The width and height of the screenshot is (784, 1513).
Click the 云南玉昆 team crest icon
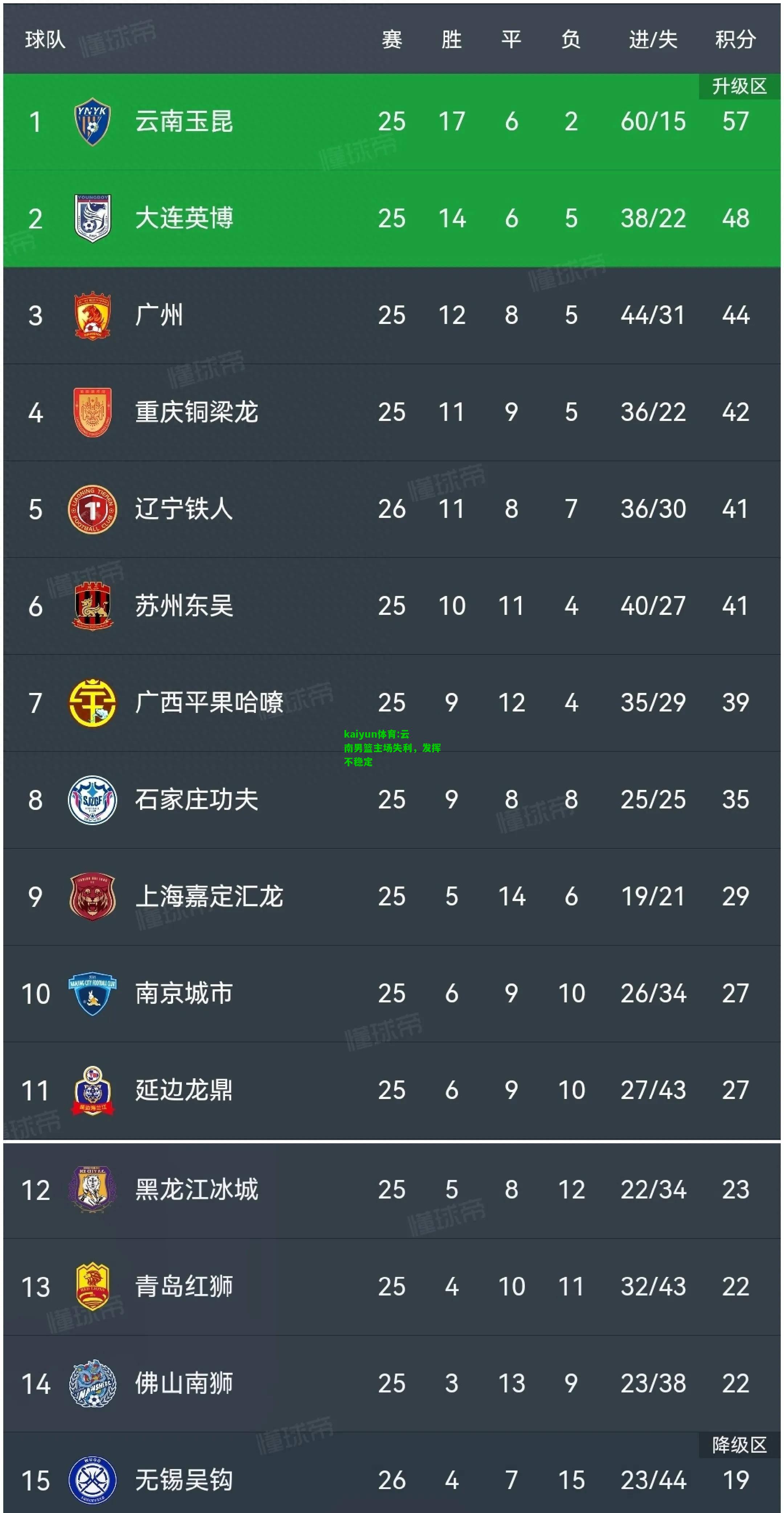[92, 122]
